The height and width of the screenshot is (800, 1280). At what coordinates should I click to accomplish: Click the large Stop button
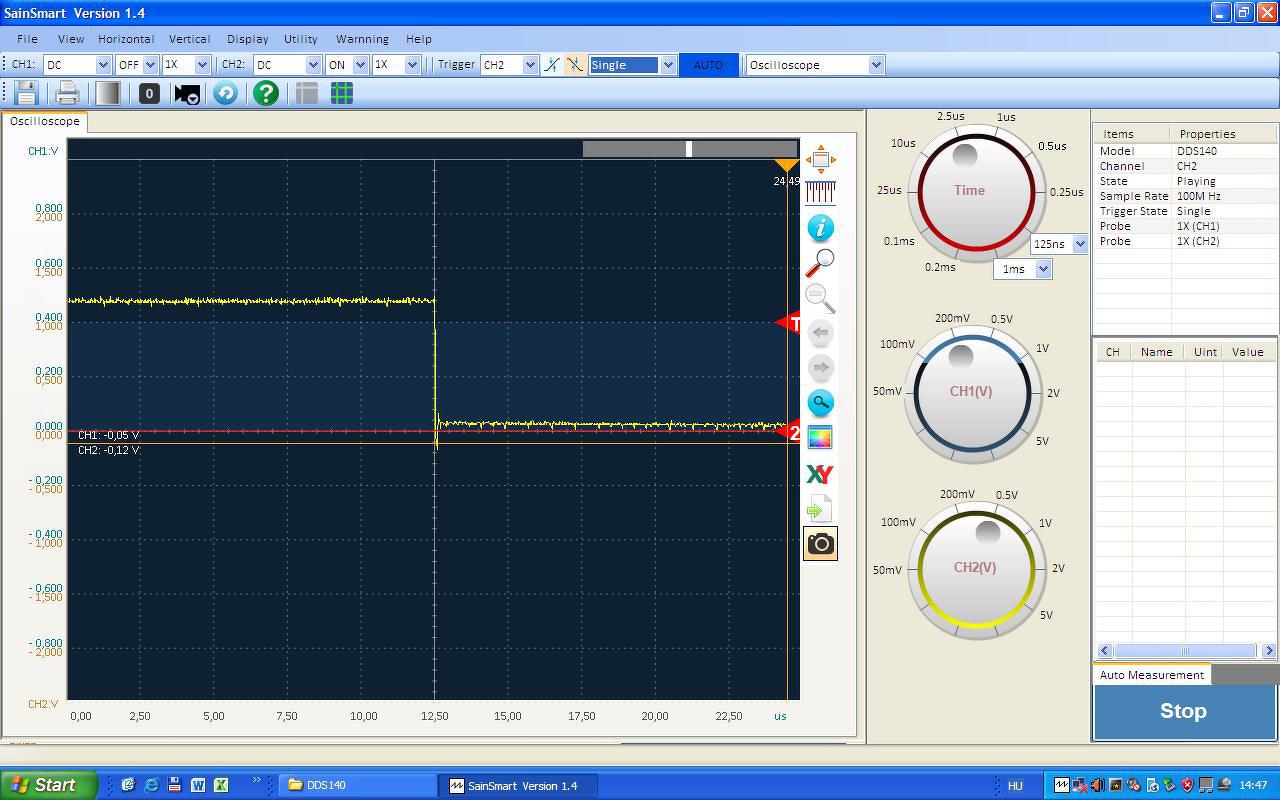[1183, 711]
